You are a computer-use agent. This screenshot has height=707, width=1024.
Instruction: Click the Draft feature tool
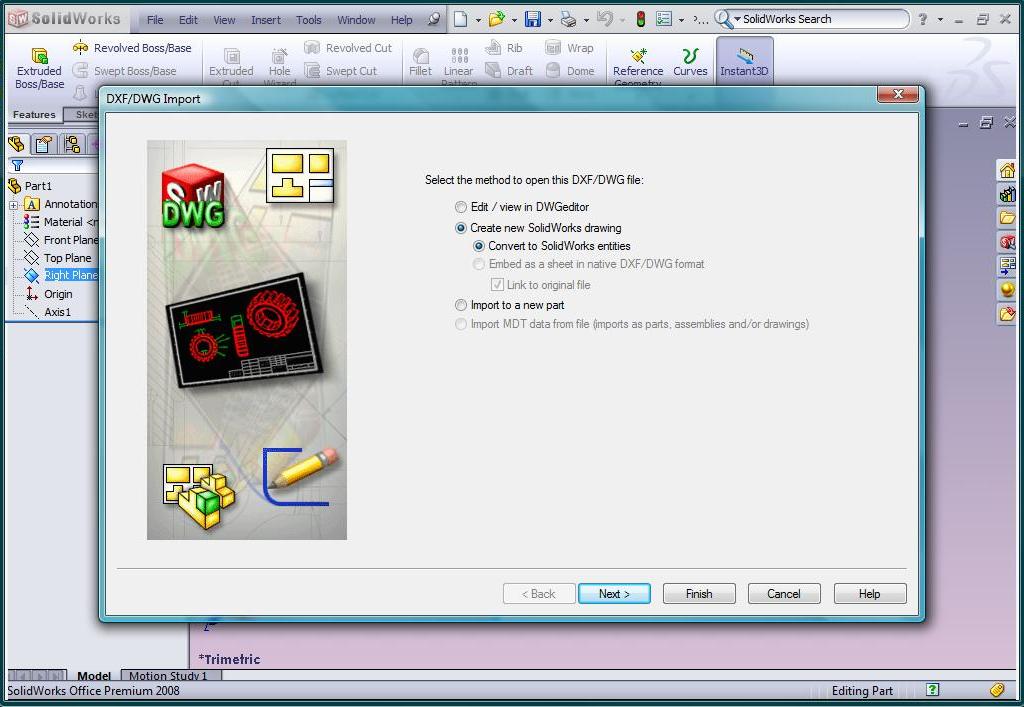click(x=509, y=71)
